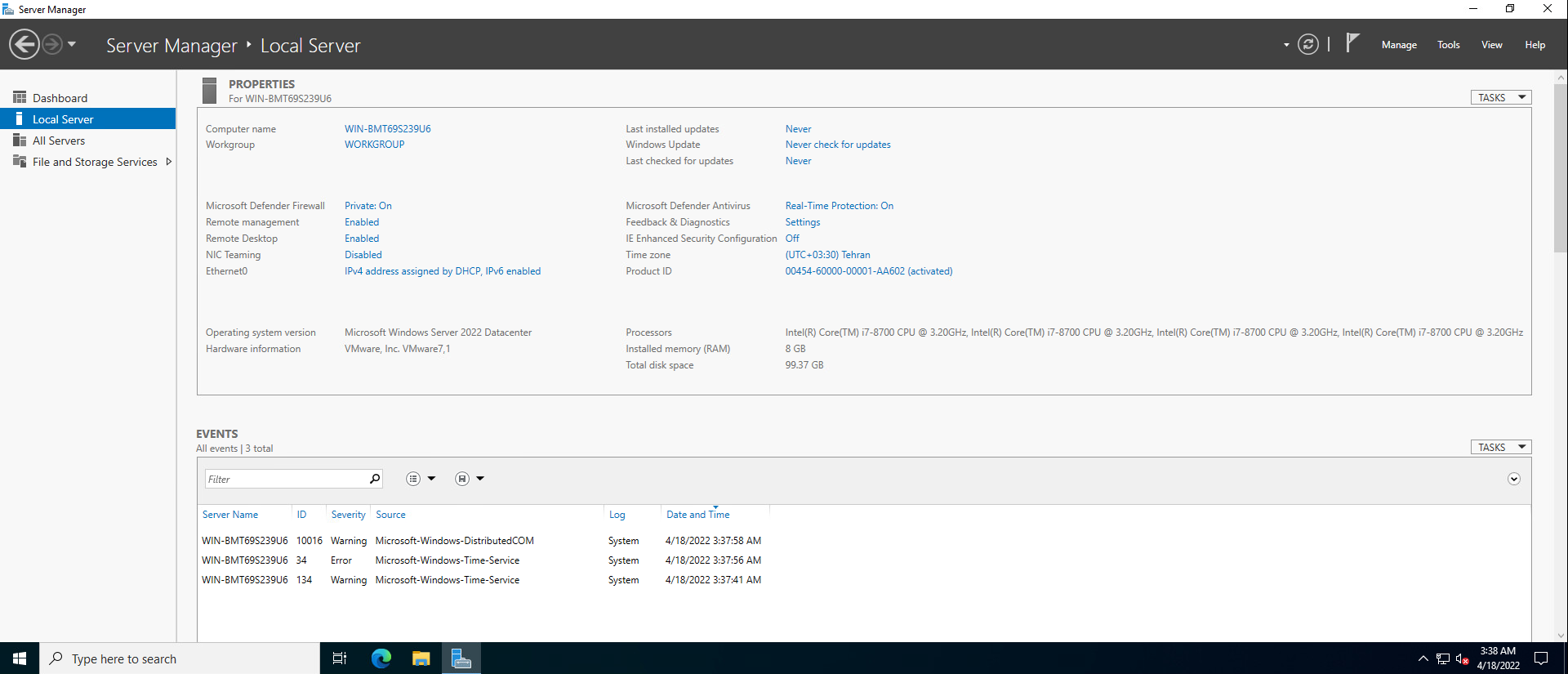Viewport: 1568px width, 674px height.
Task: Click Task View taskbar icon
Action: pos(340,658)
